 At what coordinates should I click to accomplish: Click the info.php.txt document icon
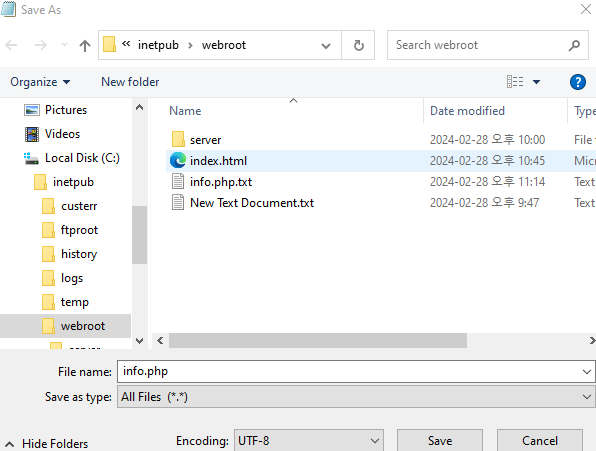pos(178,181)
